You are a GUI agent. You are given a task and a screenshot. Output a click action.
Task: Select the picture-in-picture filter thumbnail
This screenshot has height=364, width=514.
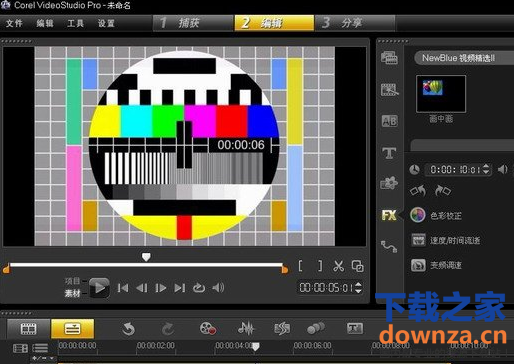coord(441,94)
